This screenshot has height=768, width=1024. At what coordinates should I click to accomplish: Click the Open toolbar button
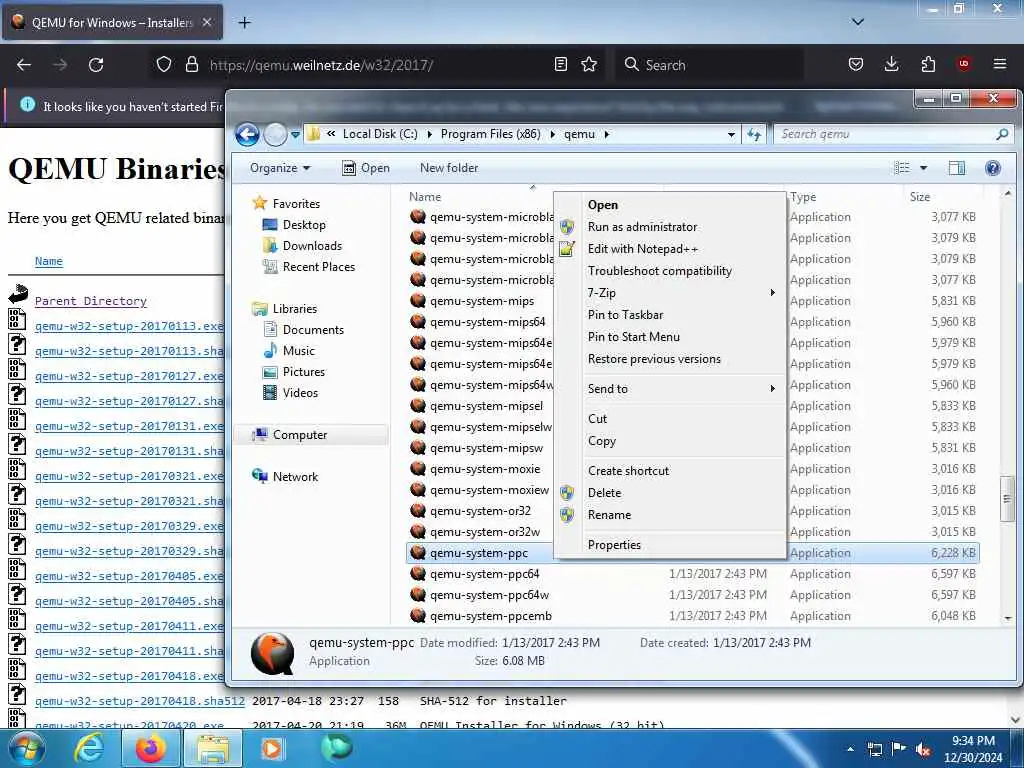coord(366,168)
